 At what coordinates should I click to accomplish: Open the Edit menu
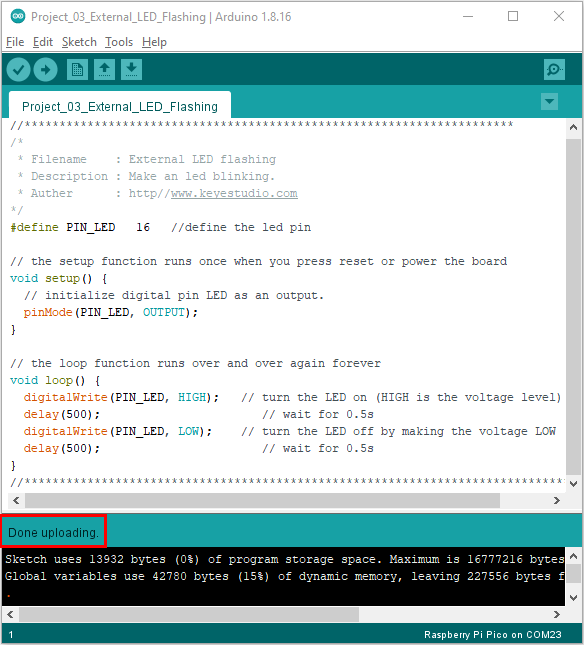[43, 42]
